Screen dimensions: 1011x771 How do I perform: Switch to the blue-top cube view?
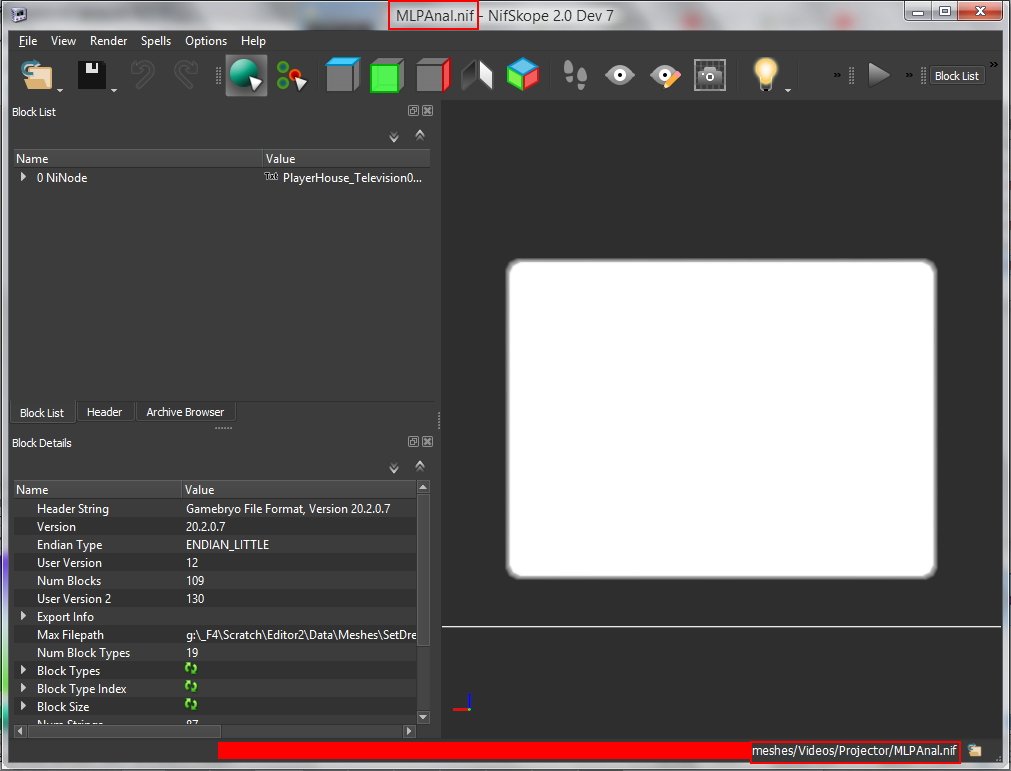tap(342, 76)
